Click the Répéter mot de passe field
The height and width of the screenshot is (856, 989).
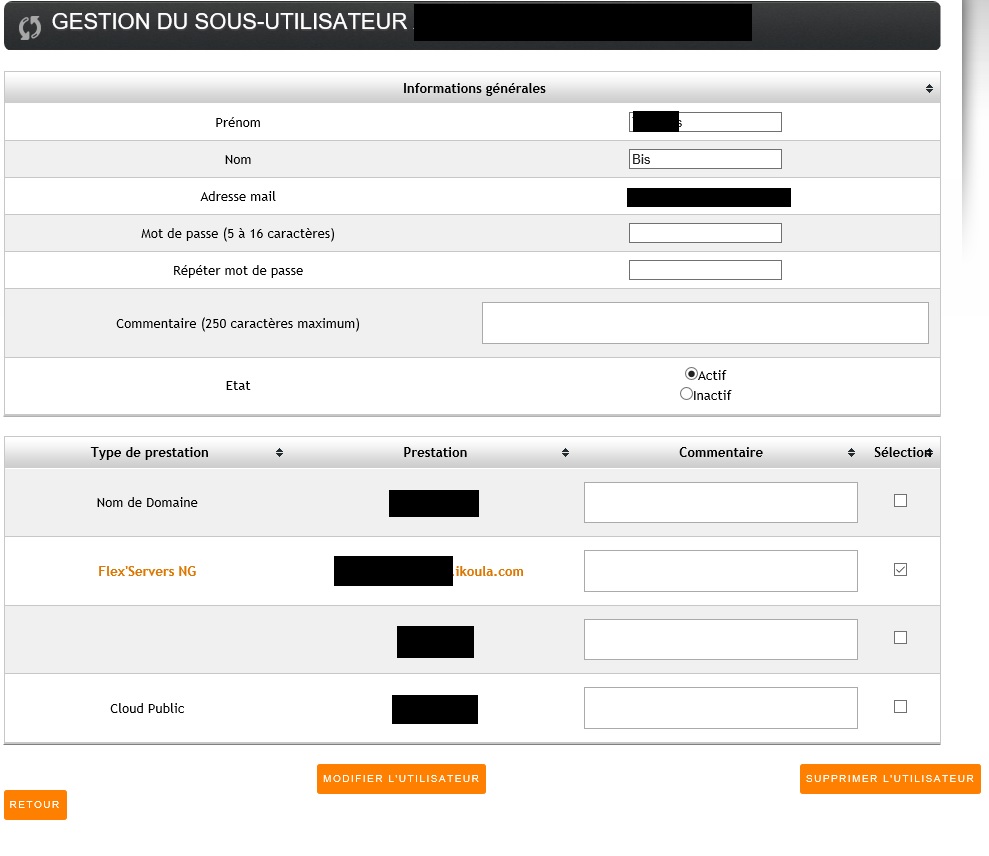tap(705, 270)
